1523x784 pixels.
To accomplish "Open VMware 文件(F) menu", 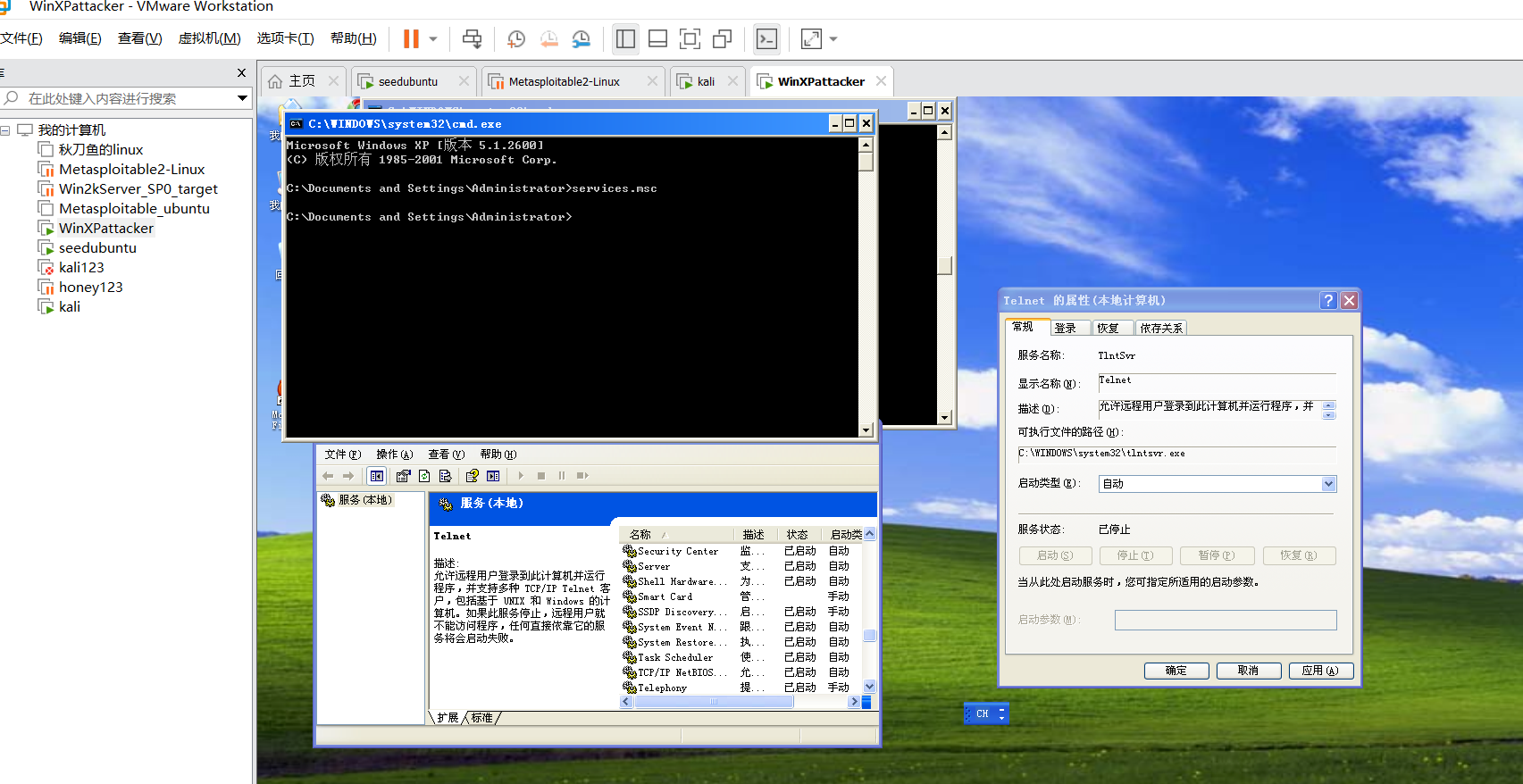I will (x=21, y=38).
